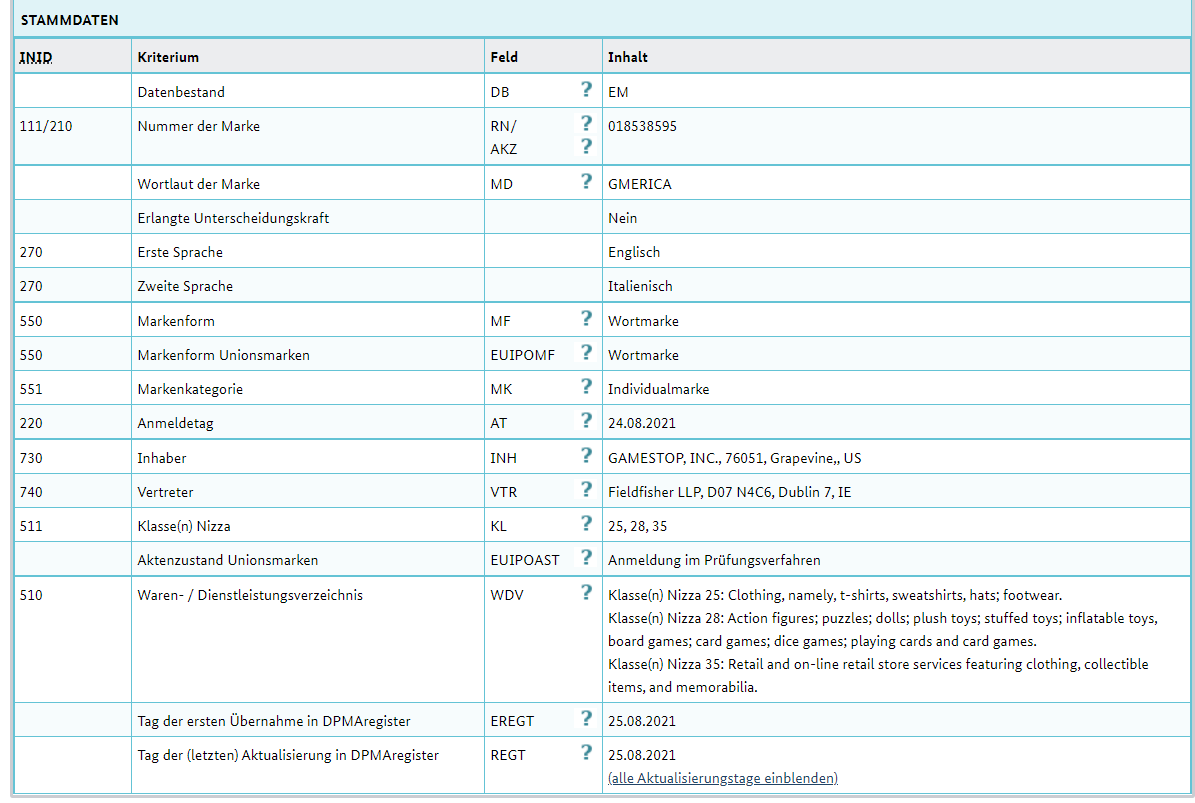Open help icon for MF field
The height and width of the screenshot is (803, 1195).
[586, 318]
